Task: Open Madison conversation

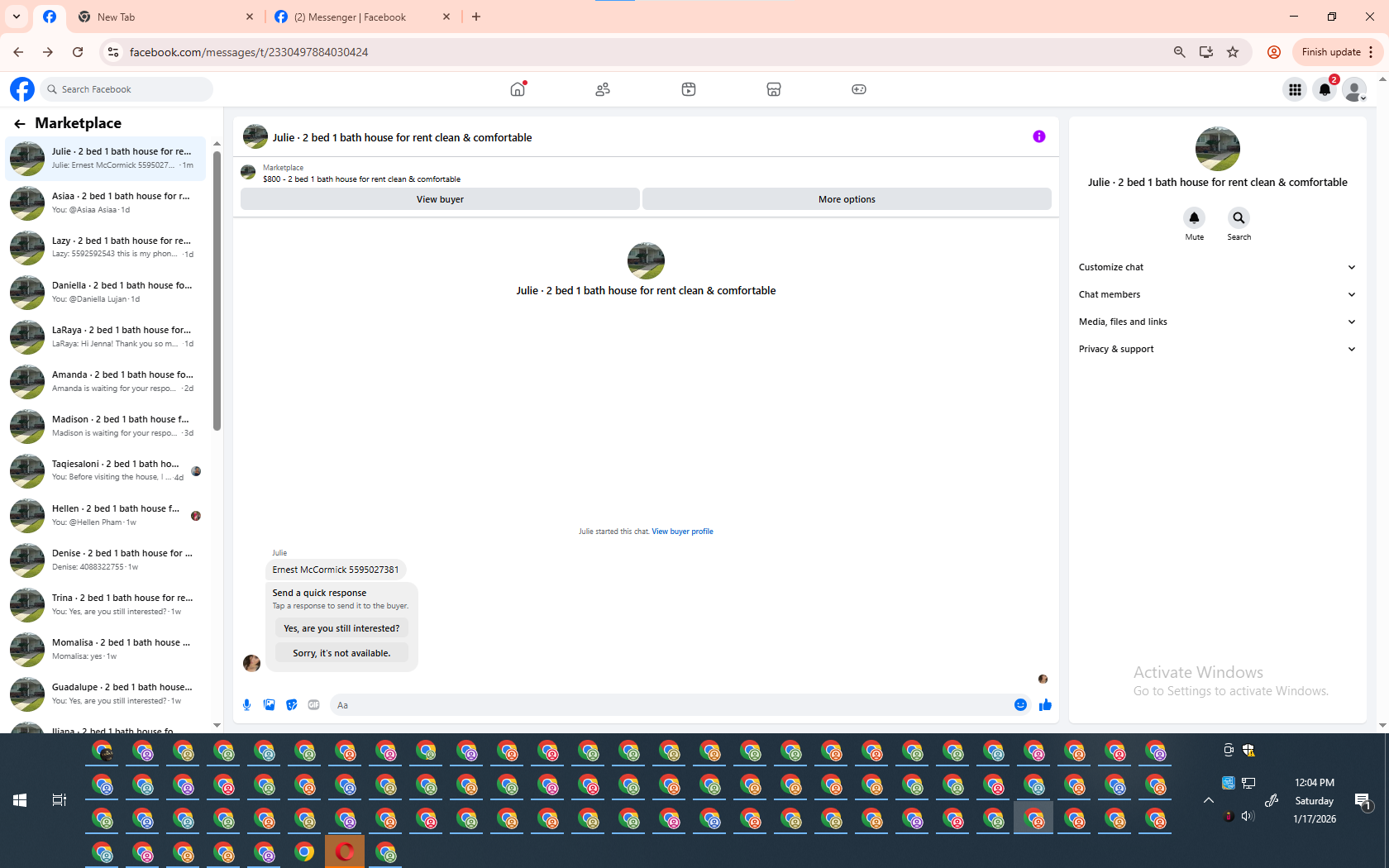Action: point(107,426)
